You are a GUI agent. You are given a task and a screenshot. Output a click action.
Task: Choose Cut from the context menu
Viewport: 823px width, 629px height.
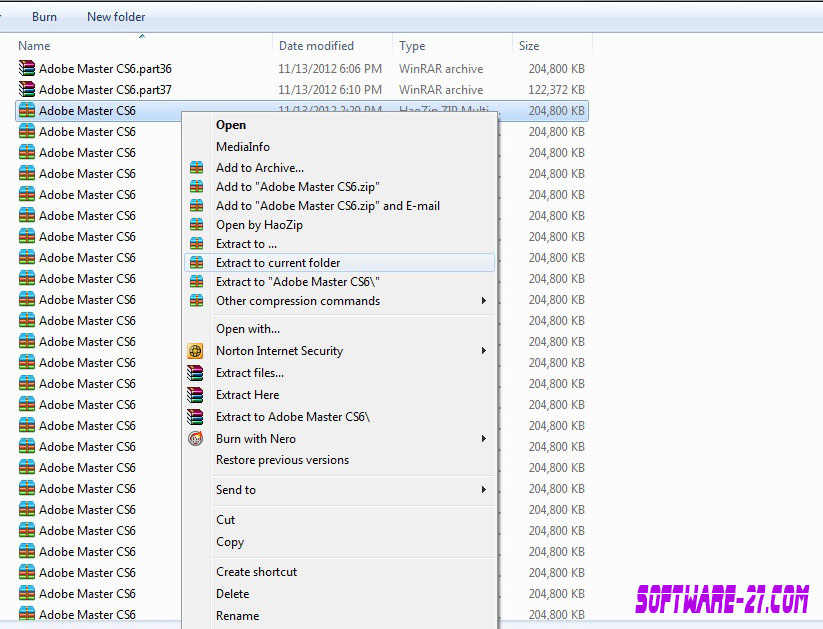point(225,520)
